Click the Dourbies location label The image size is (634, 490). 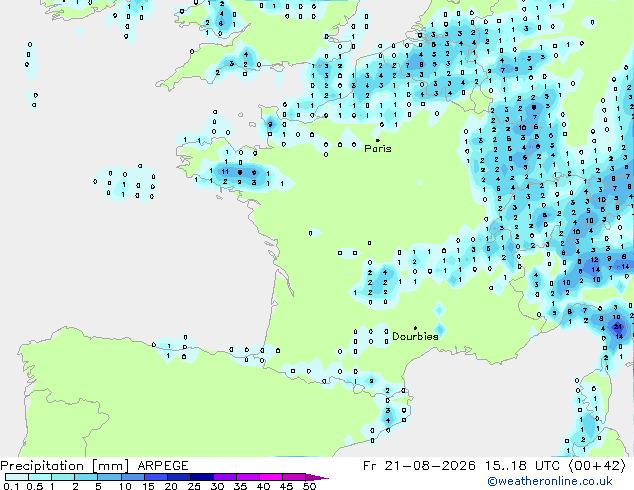(415, 336)
